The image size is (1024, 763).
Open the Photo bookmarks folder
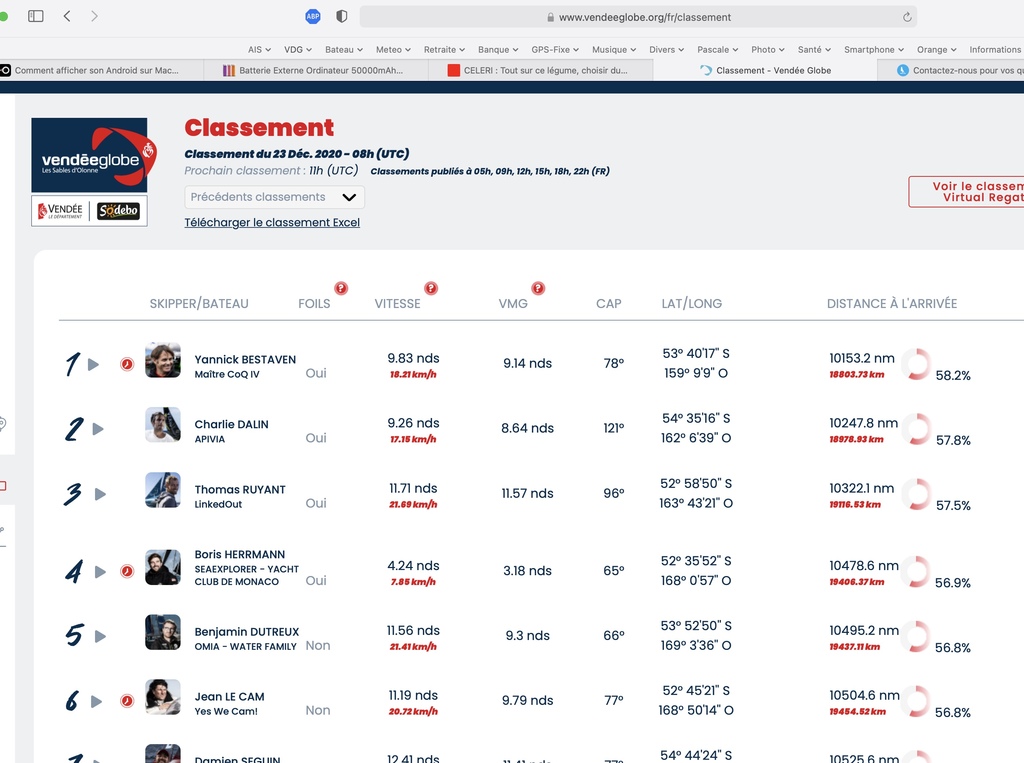768,50
